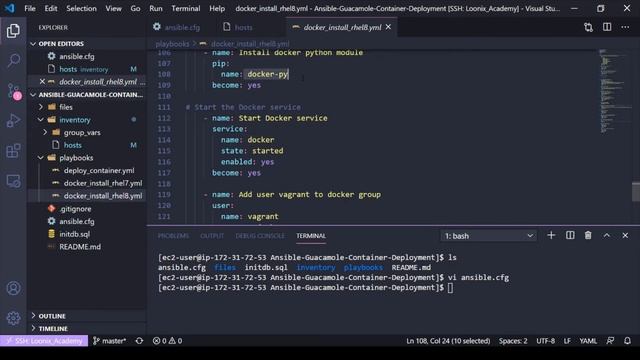Open the Run menu
640x360 pixels.
click(156, 8)
